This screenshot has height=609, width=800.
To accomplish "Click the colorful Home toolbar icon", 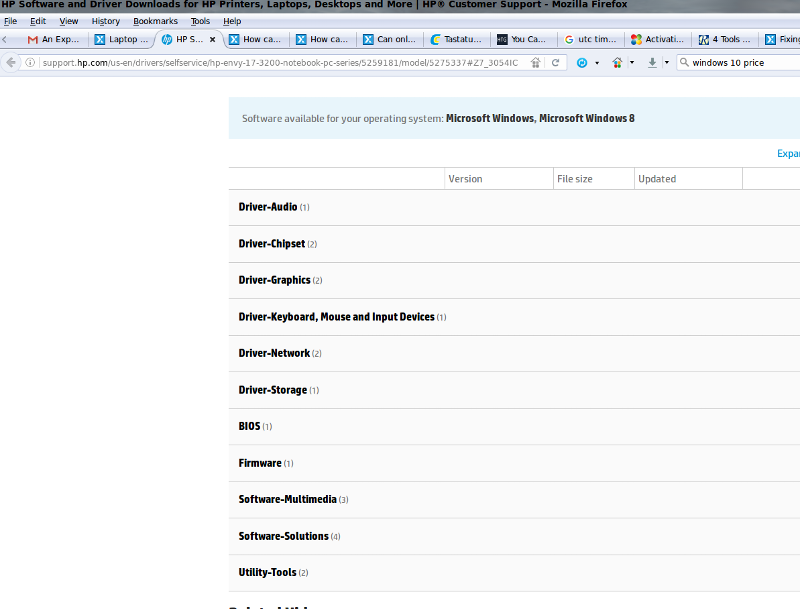I will [x=617, y=63].
